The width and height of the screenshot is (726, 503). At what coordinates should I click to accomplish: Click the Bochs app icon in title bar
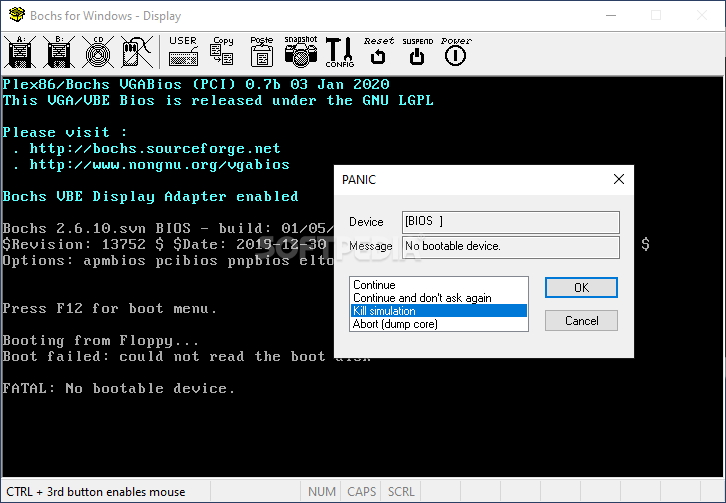point(17,15)
